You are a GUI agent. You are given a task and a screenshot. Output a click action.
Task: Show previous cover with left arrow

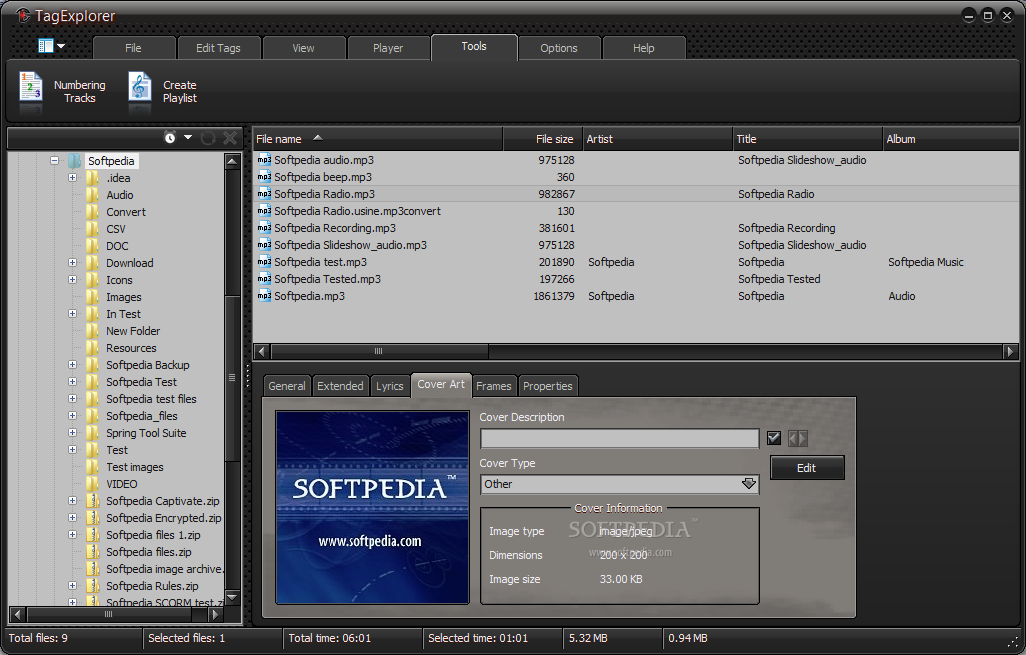tap(792, 438)
